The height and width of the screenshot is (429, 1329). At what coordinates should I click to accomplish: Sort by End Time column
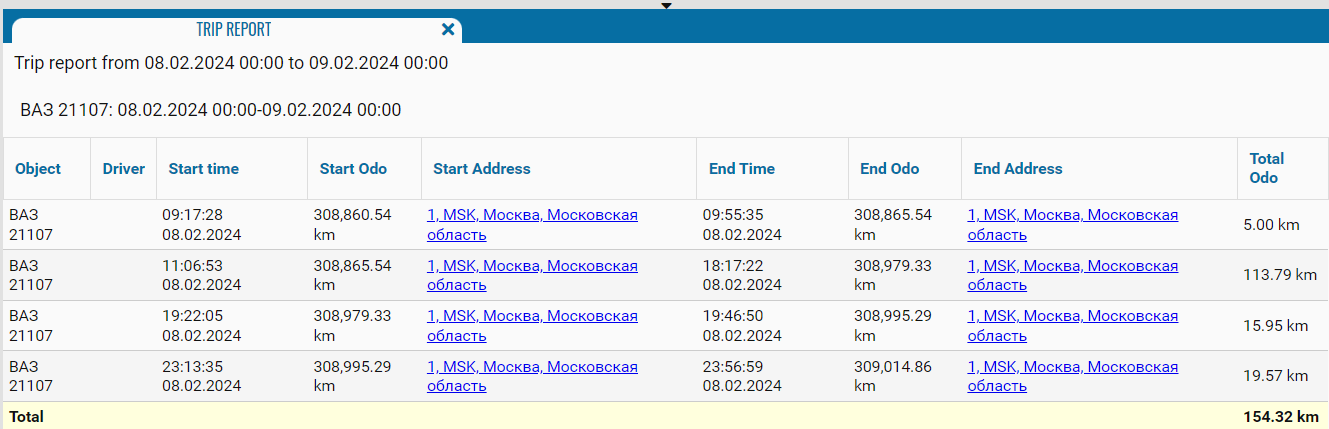click(x=742, y=169)
